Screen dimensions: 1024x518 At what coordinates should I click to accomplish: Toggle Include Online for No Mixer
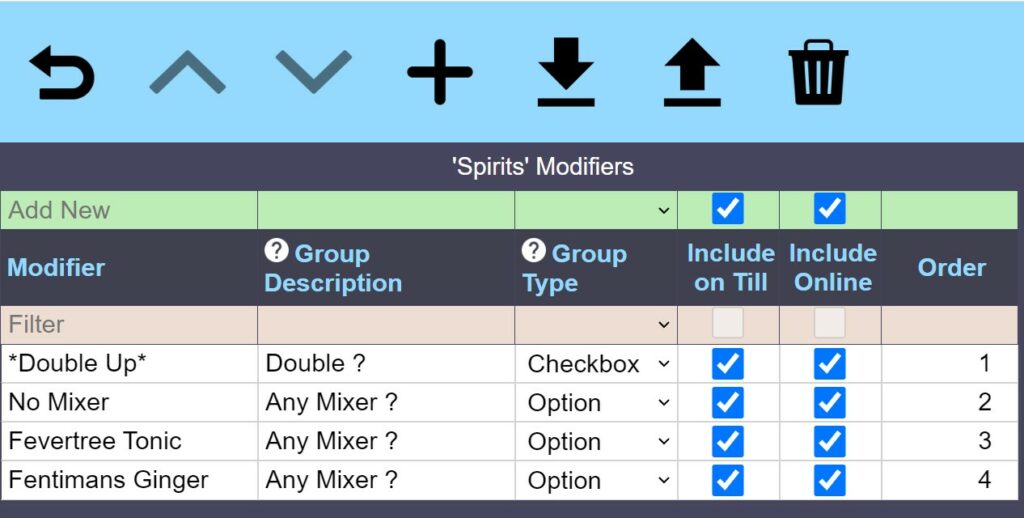[x=830, y=403]
